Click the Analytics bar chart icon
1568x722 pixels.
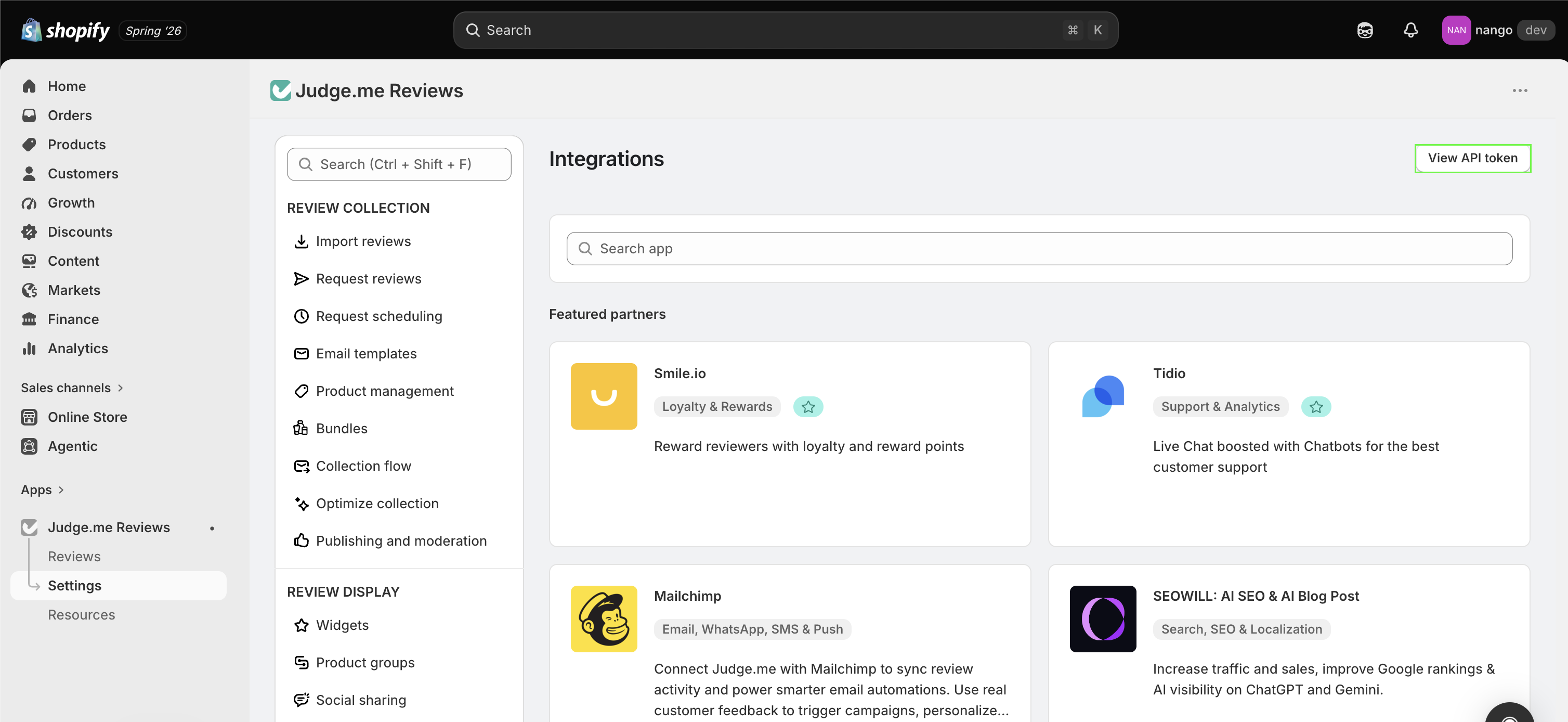coord(29,349)
